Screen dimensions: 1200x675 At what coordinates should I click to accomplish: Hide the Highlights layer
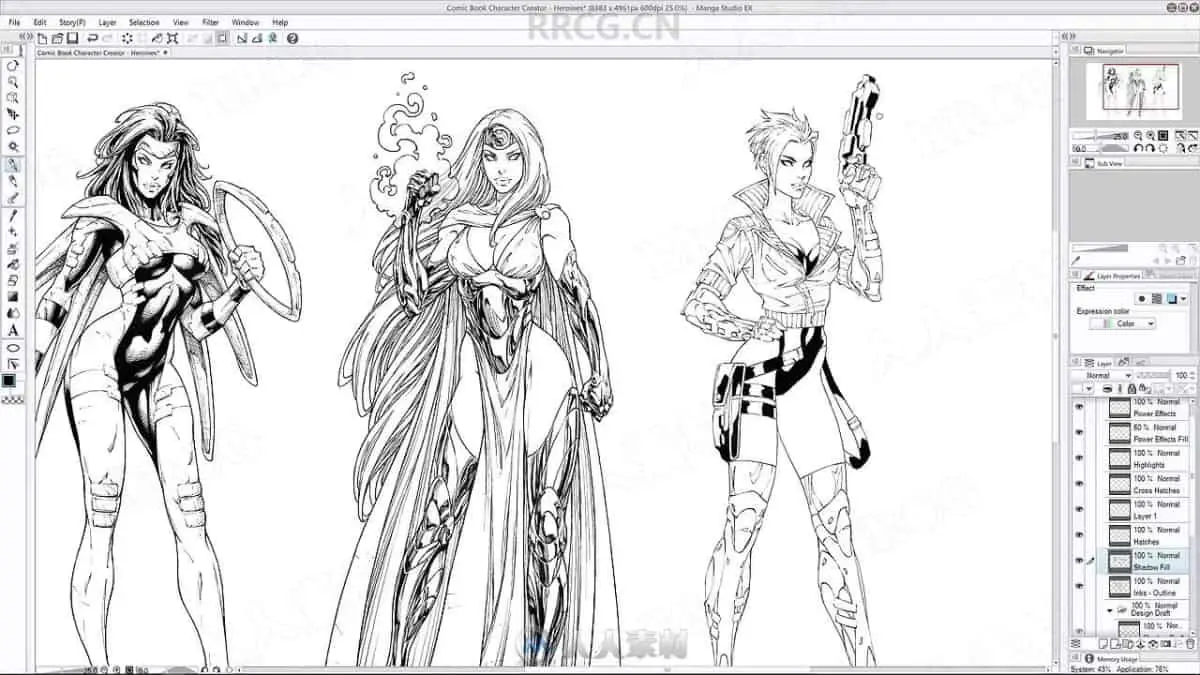point(1079,459)
